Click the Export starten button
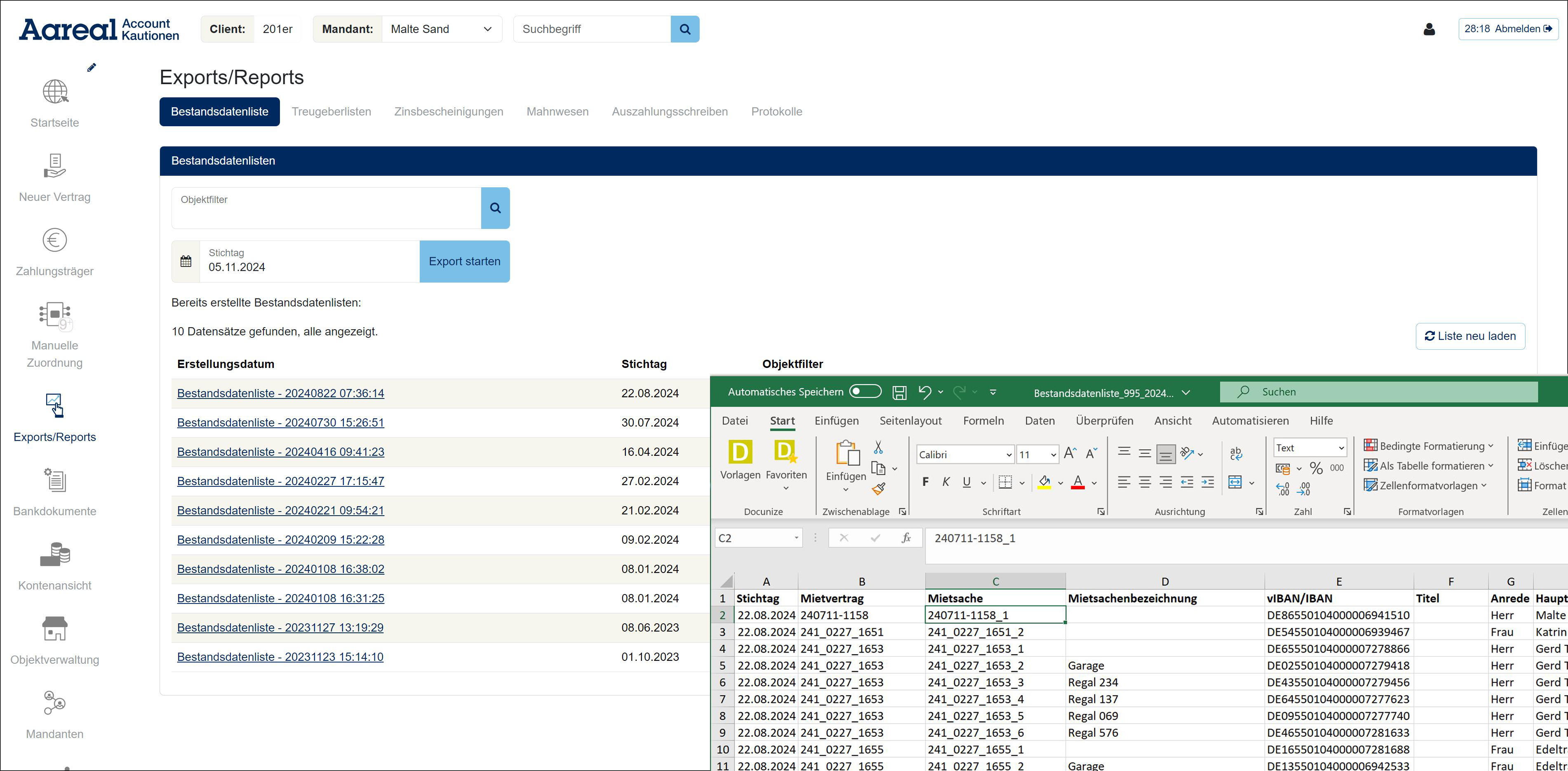This screenshot has width=1568, height=771. 464,261
